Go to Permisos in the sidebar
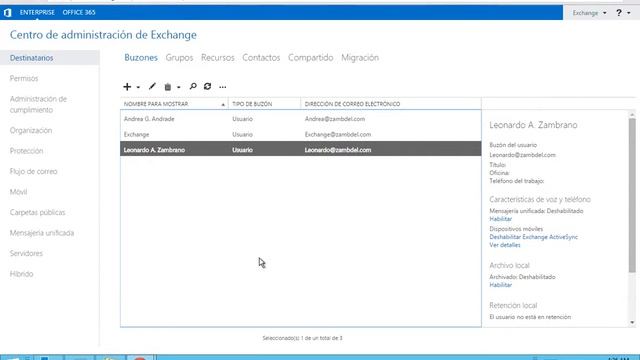Image resolution: width=640 pixels, height=360 pixels. [24, 78]
